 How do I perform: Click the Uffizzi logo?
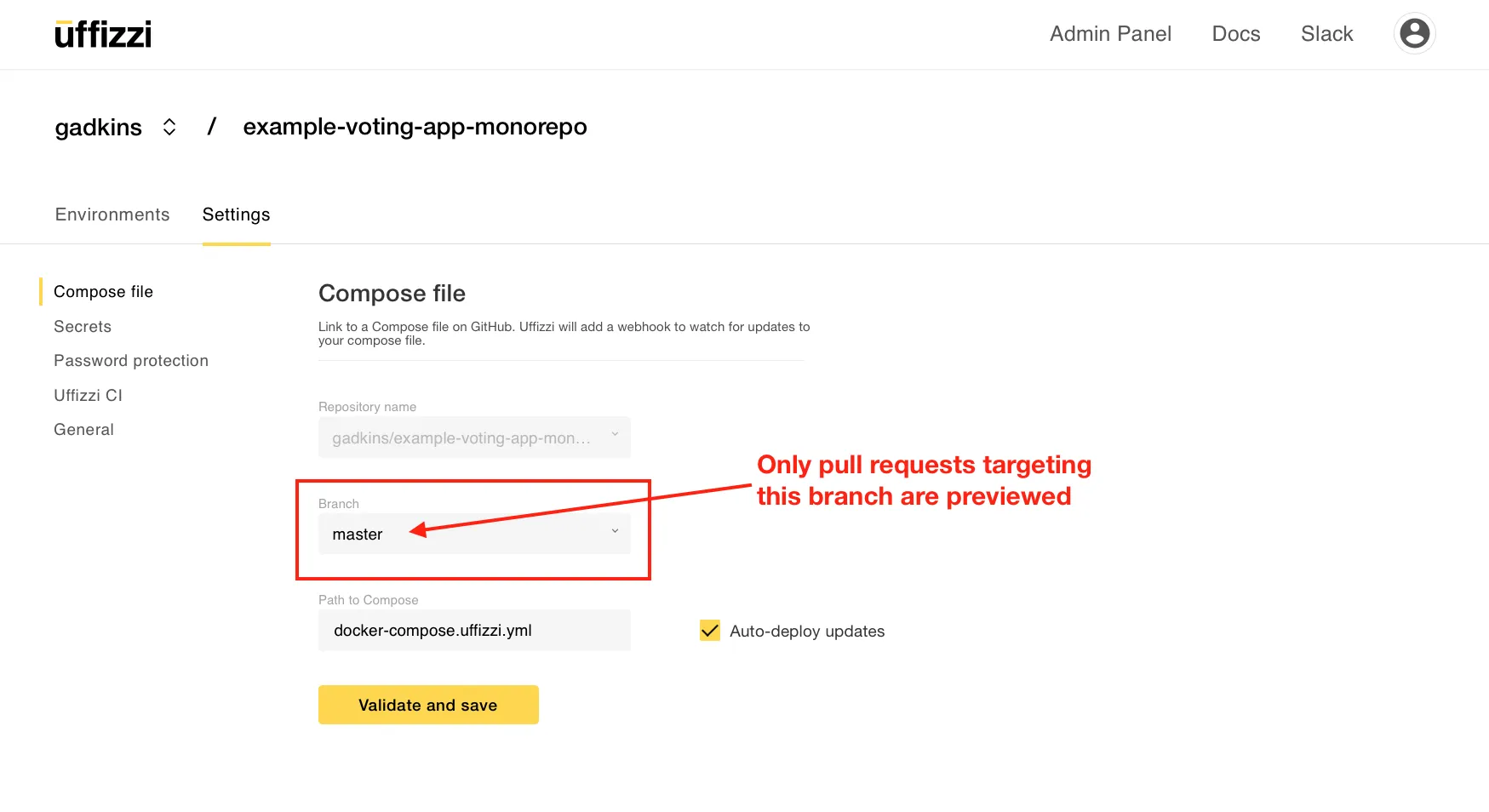pyautogui.click(x=103, y=34)
